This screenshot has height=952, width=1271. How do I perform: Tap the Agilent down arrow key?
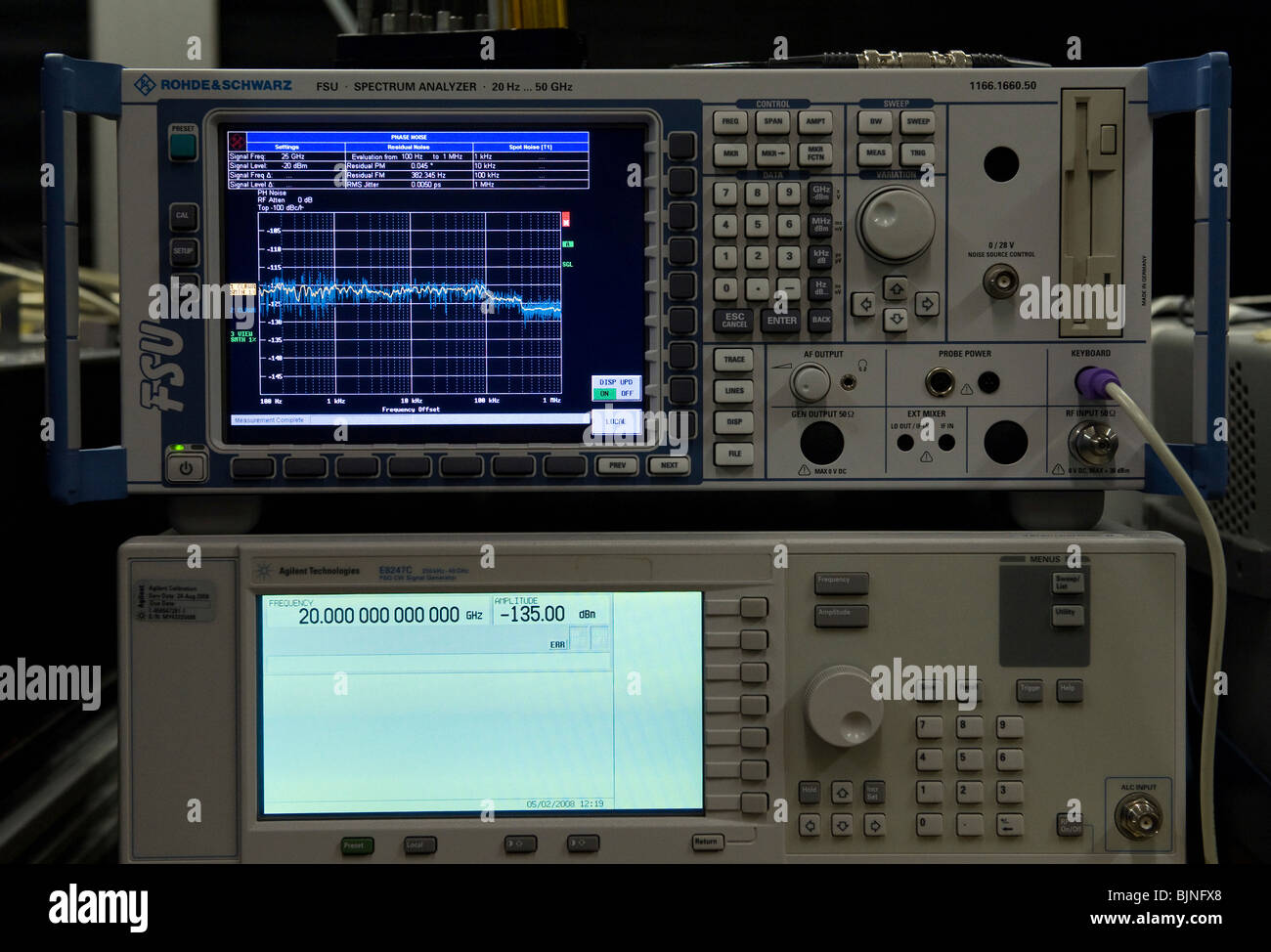tap(842, 825)
